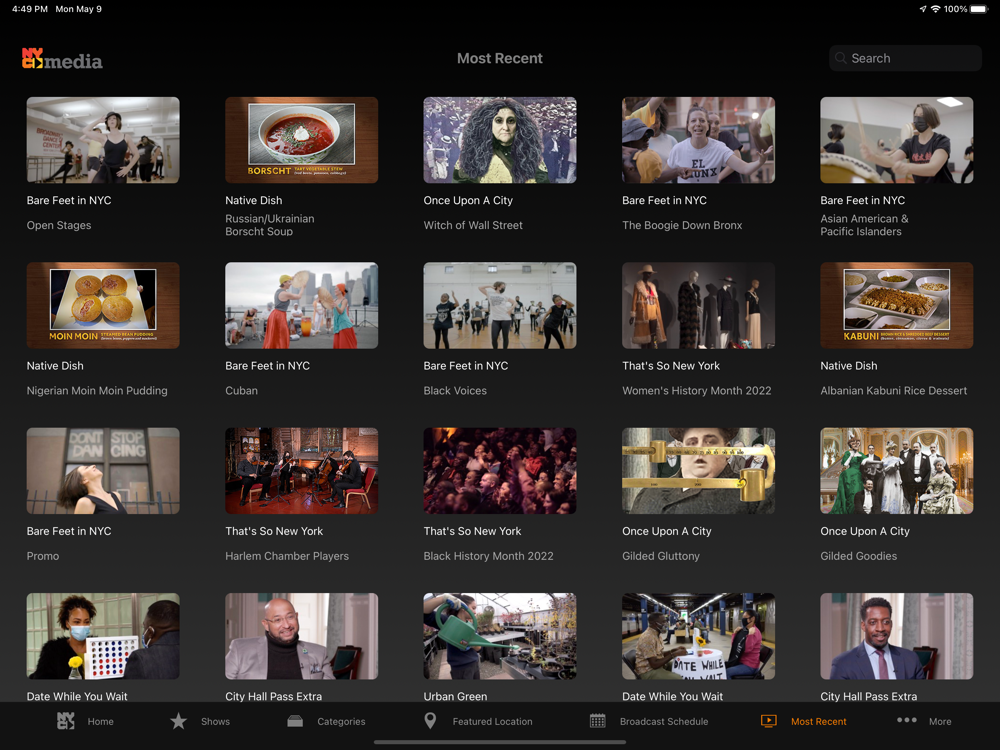1000x750 pixels.
Task: Open Black History Month 2022 thumbnail
Action: pyautogui.click(x=499, y=471)
